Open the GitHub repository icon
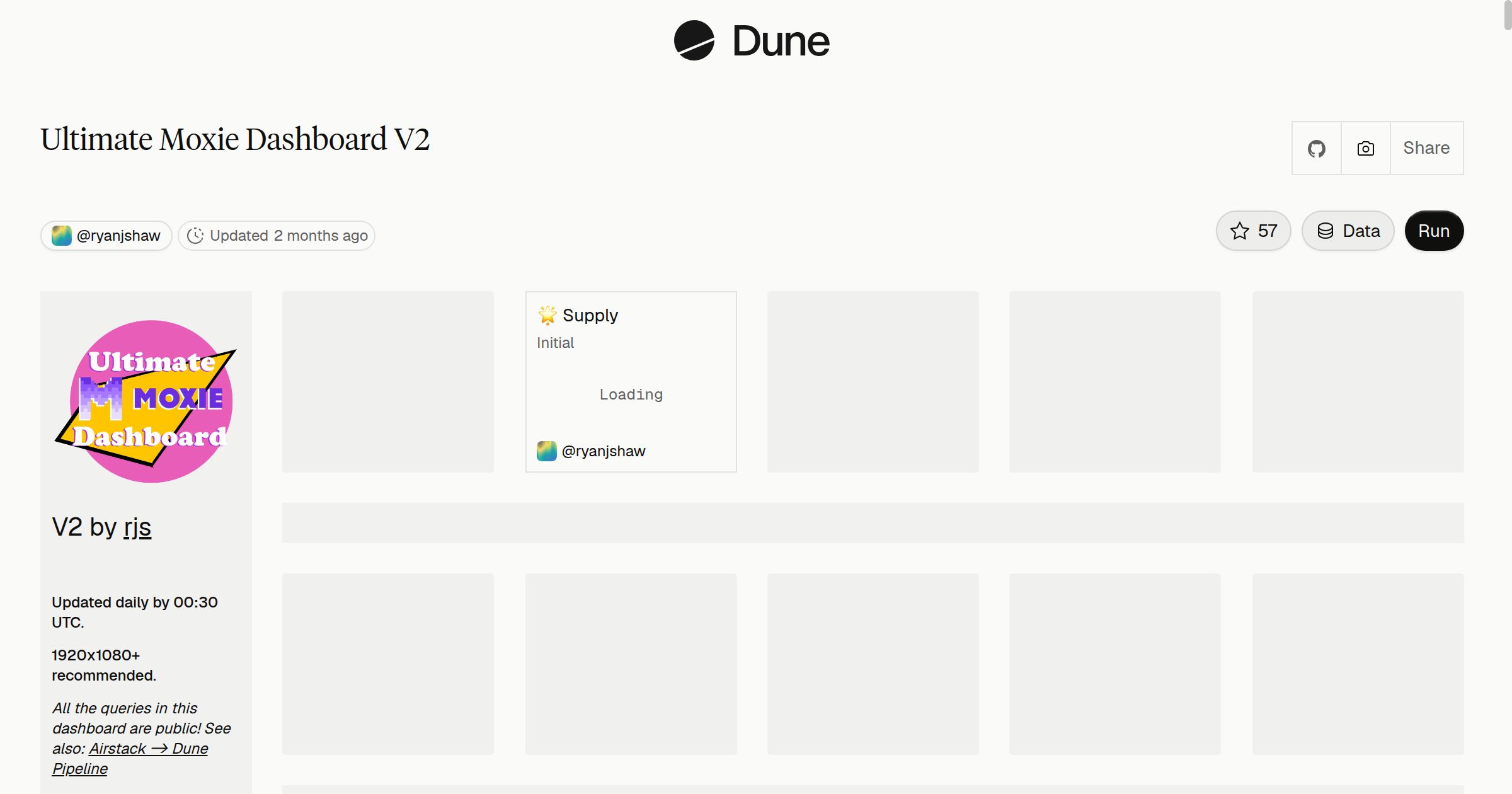Viewport: 1512px width, 794px height. pyautogui.click(x=1316, y=148)
